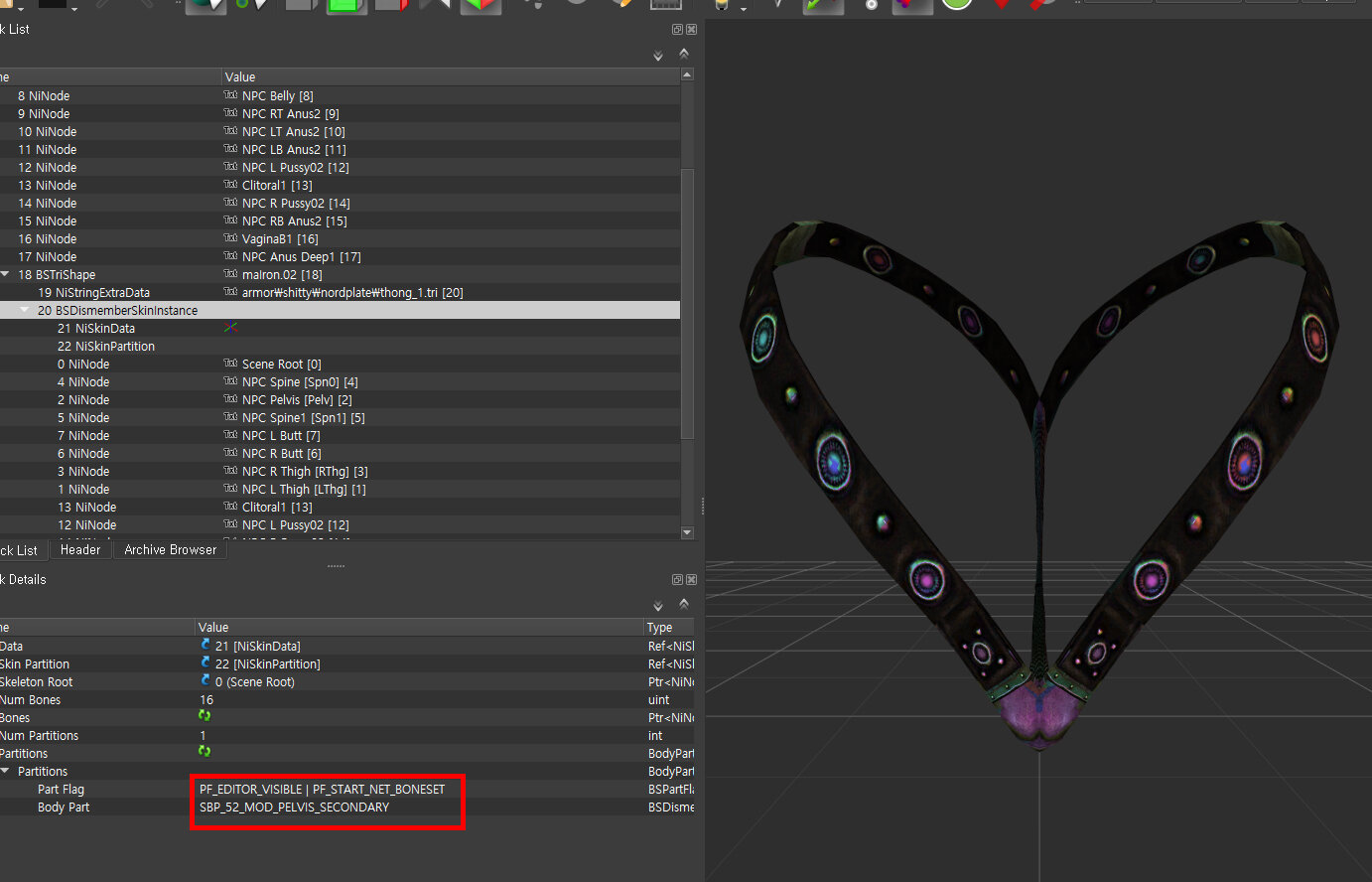Click the Type column header in Block Details
This screenshot has height=882, width=1372.
click(x=669, y=628)
